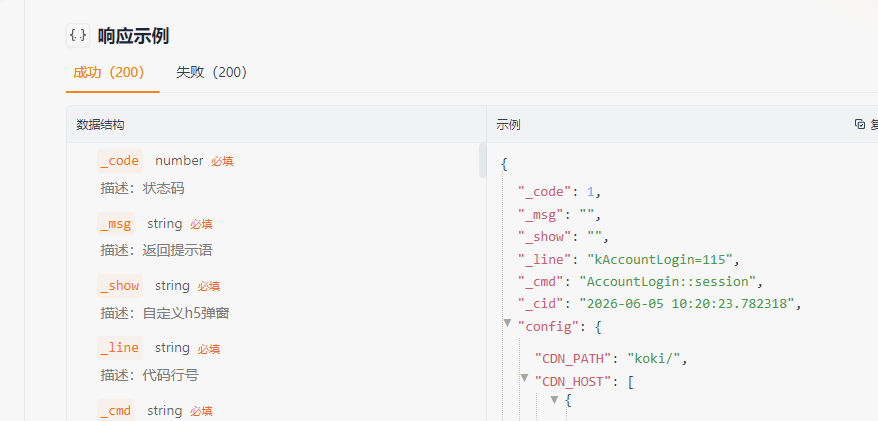Image resolution: width=878 pixels, height=421 pixels.
Task: Collapse the "config" JSON node
Action: pyautogui.click(x=507, y=323)
